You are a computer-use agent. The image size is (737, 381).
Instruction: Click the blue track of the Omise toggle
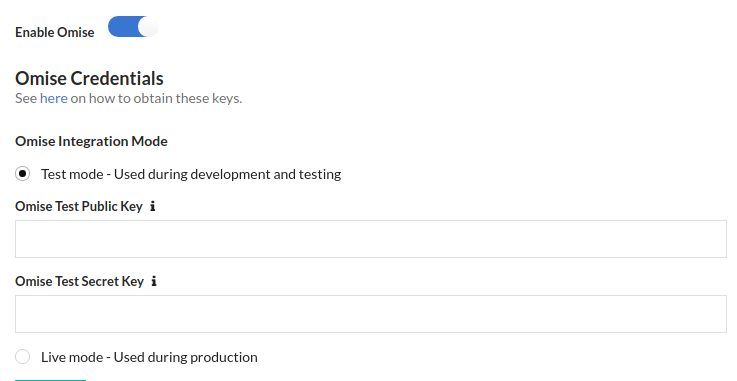pos(123,27)
